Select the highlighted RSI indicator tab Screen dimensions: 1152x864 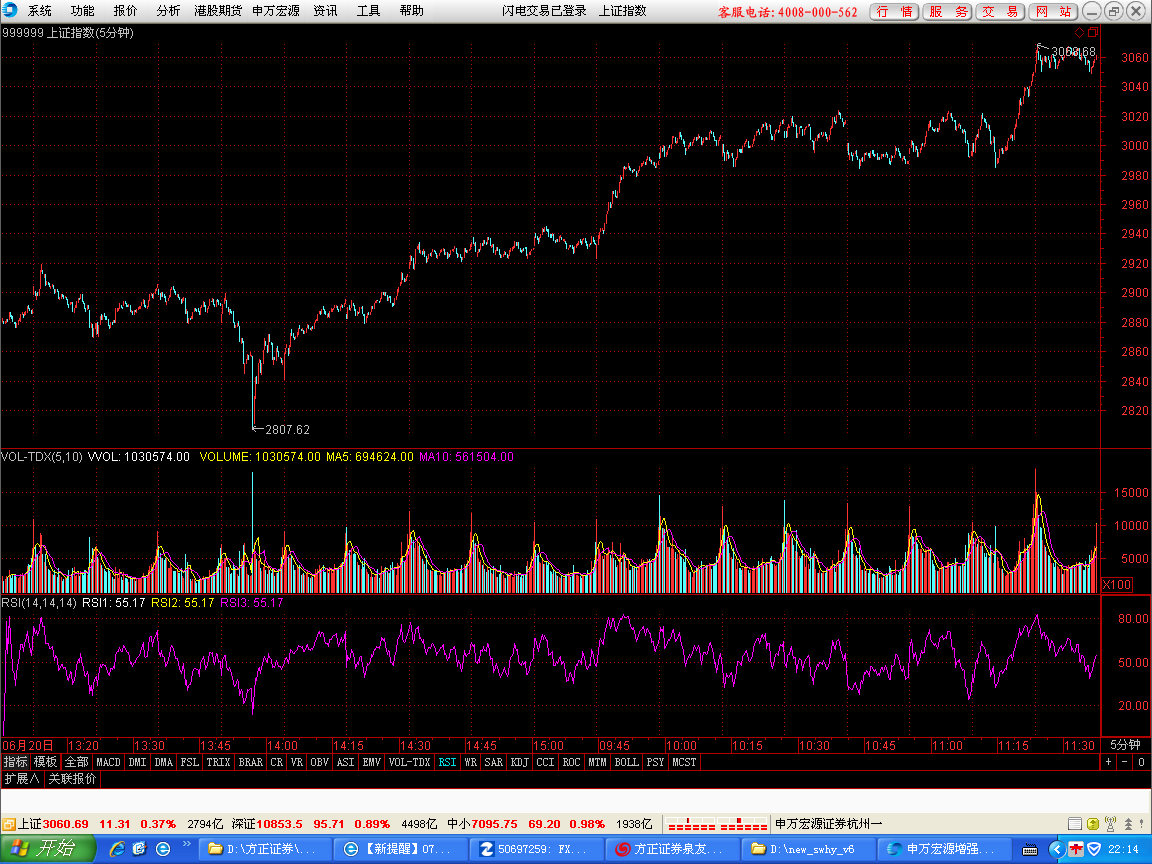pyautogui.click(x=447, y=762)
